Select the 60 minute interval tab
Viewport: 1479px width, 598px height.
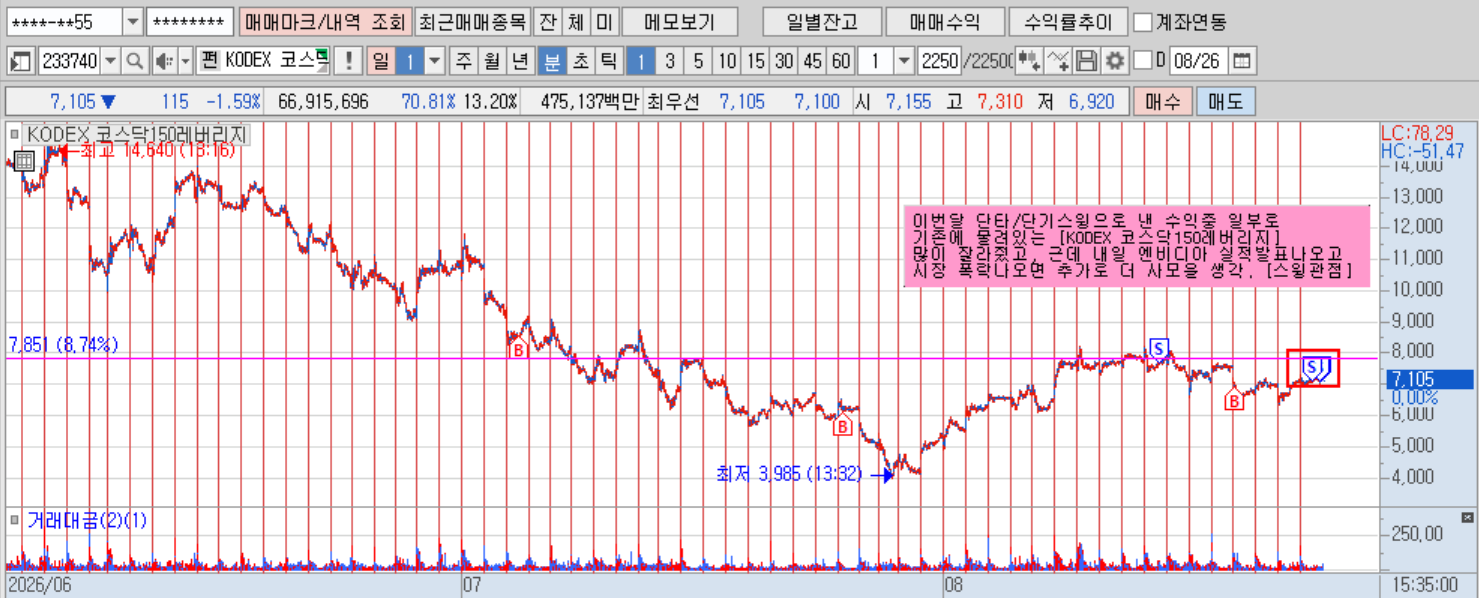[x=841, y=62]
